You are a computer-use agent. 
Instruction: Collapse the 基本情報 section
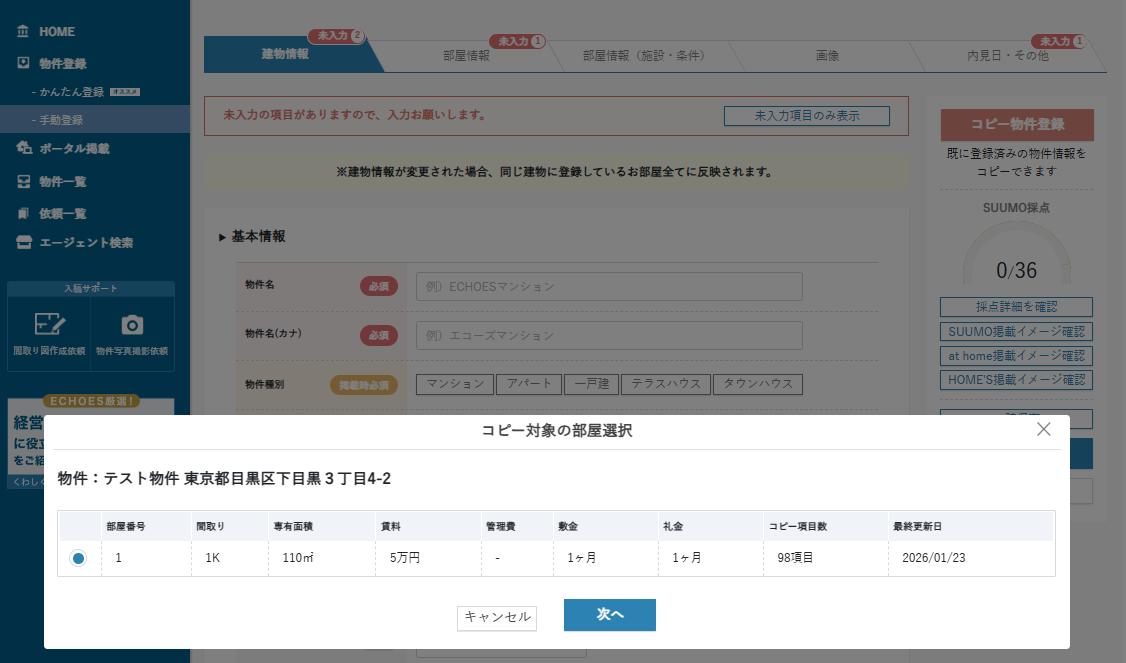(222, 237)
